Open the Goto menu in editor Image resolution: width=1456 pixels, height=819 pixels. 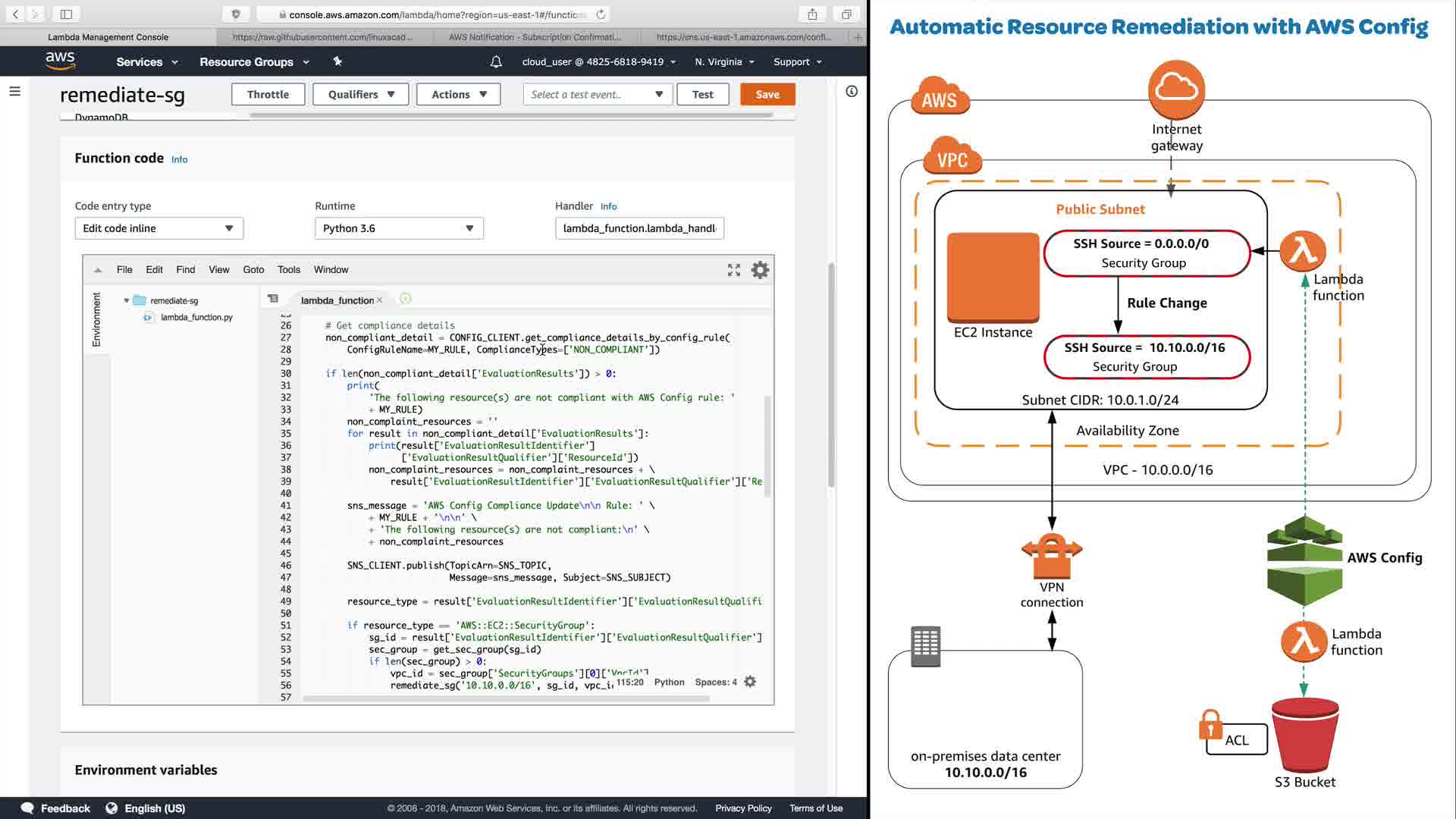253,270
